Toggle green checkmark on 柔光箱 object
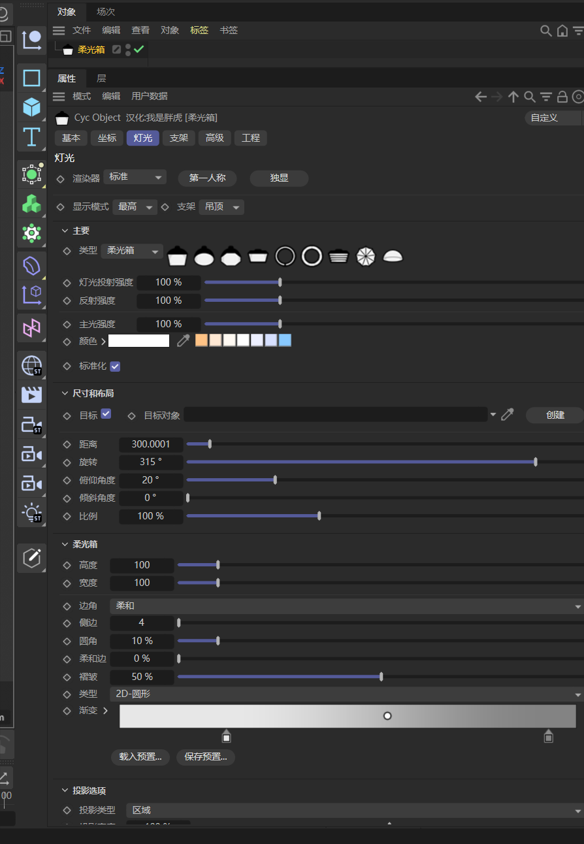584x844 pixels. point(139,49)
